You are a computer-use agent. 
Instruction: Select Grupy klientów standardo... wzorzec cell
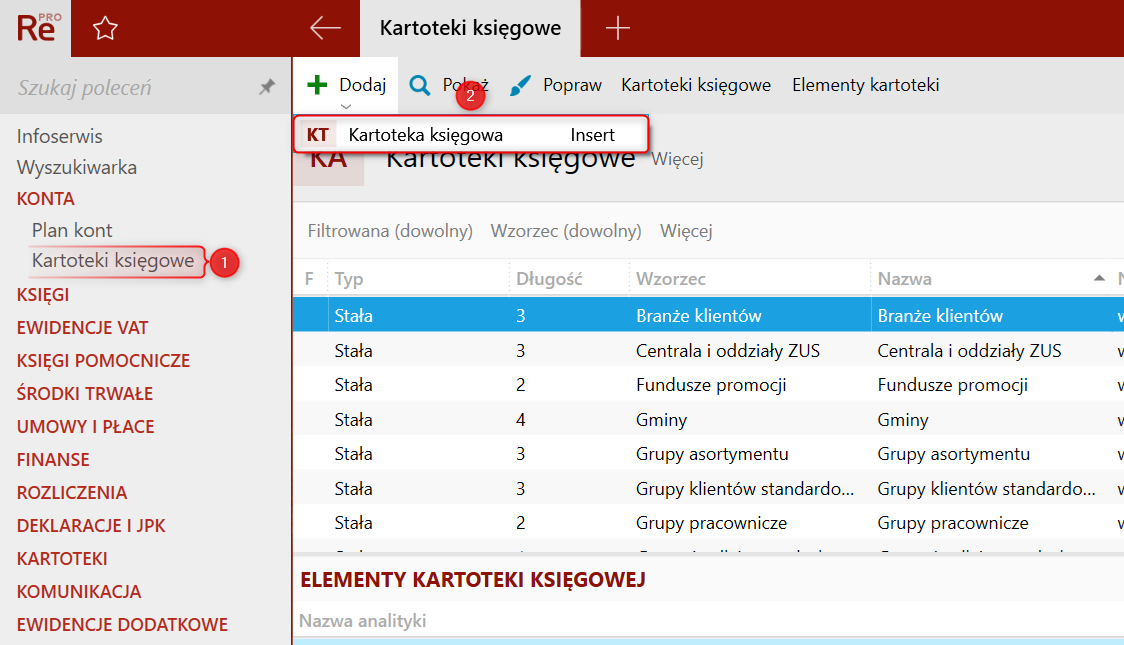pyautogui.click(x=745, y=489)
